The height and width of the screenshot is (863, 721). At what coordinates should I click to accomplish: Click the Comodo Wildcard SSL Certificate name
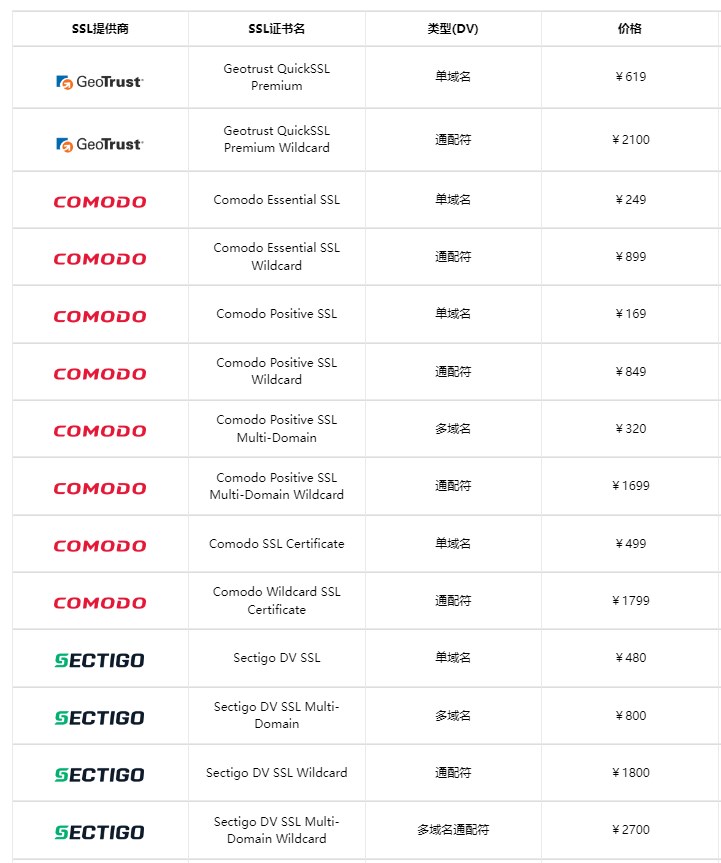[x=276, y=600]
